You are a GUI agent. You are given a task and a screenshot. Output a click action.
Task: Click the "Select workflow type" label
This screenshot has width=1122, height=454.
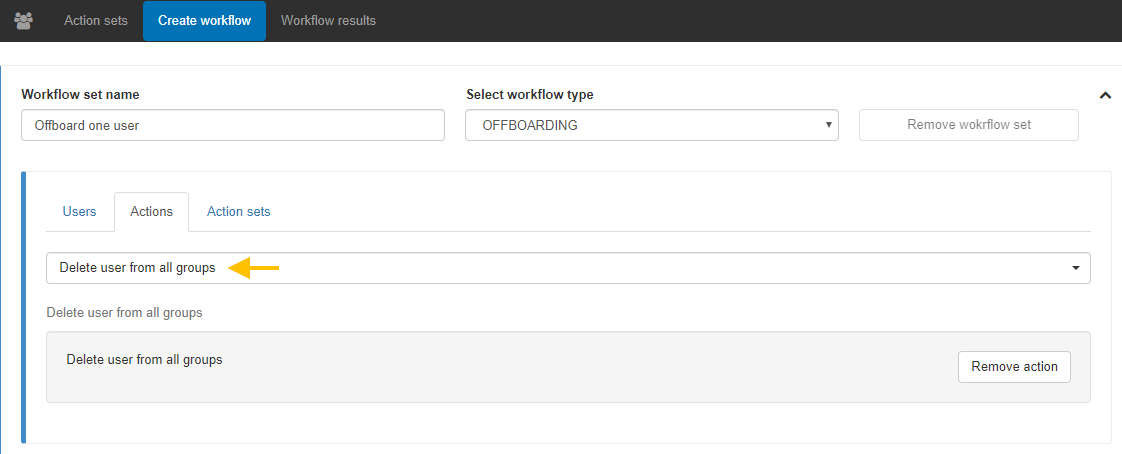pos(529,95)
